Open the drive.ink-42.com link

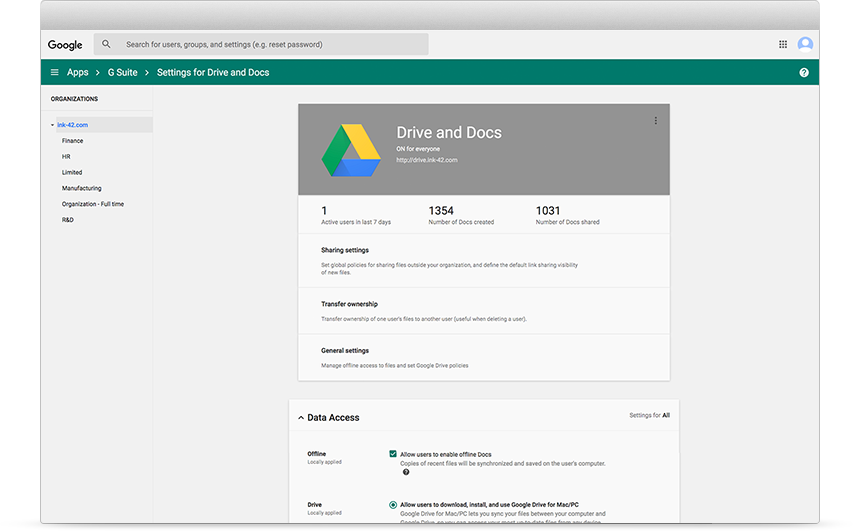pos(427,160)
